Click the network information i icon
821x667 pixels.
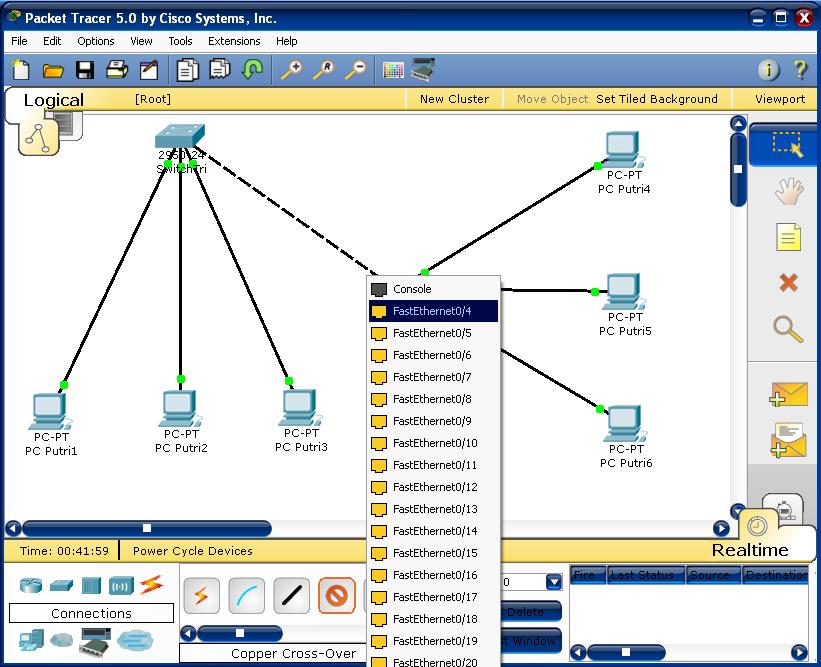point(769,70)
